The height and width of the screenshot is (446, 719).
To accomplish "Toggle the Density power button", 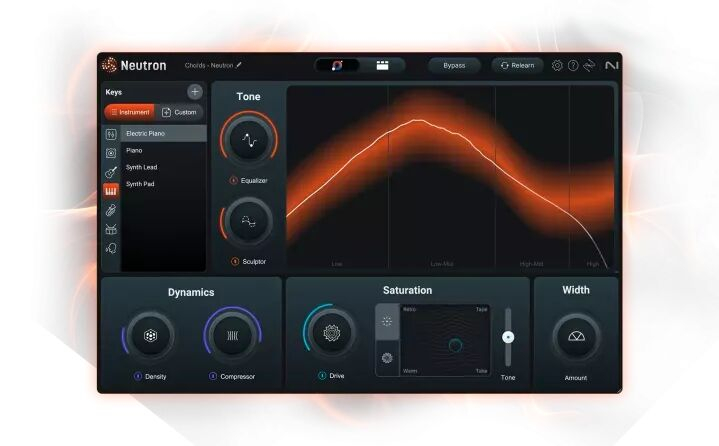I will point(137,376).
